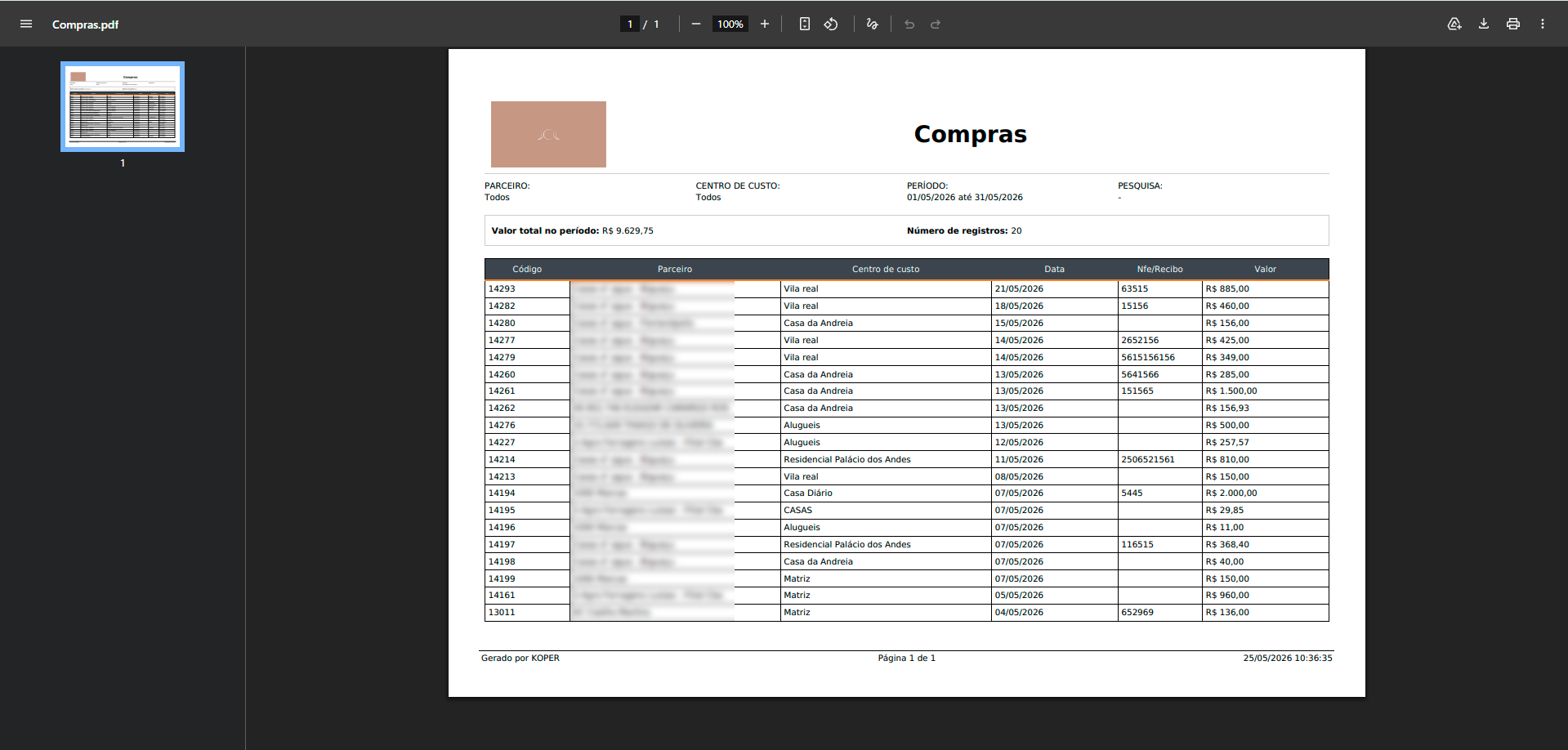Click the PARCEIRO: filter label
1568x750 pixels.
tap(507, 186)
